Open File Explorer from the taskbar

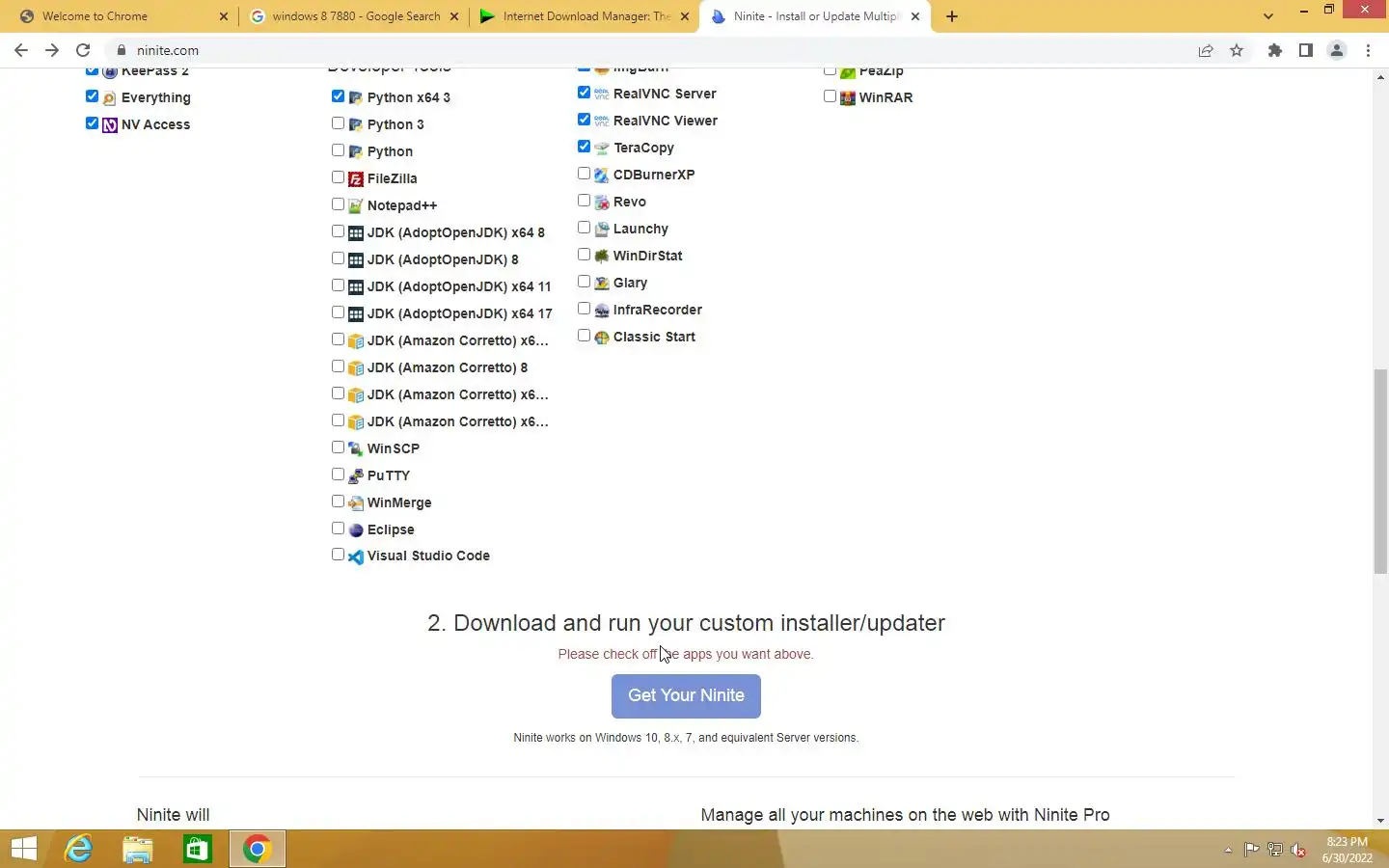(x=138, y=849)
